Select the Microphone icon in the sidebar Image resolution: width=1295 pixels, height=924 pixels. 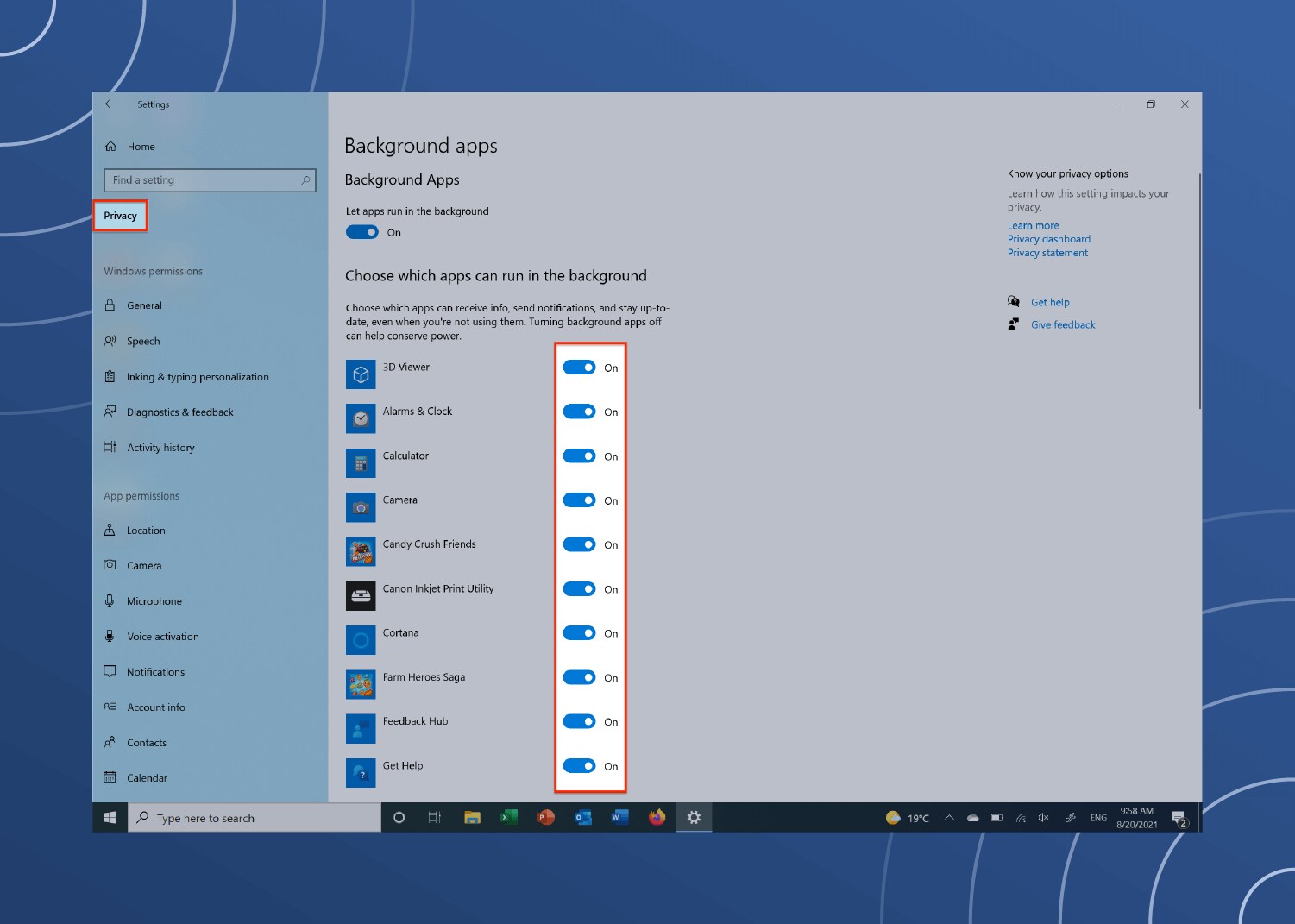point(110,600)
